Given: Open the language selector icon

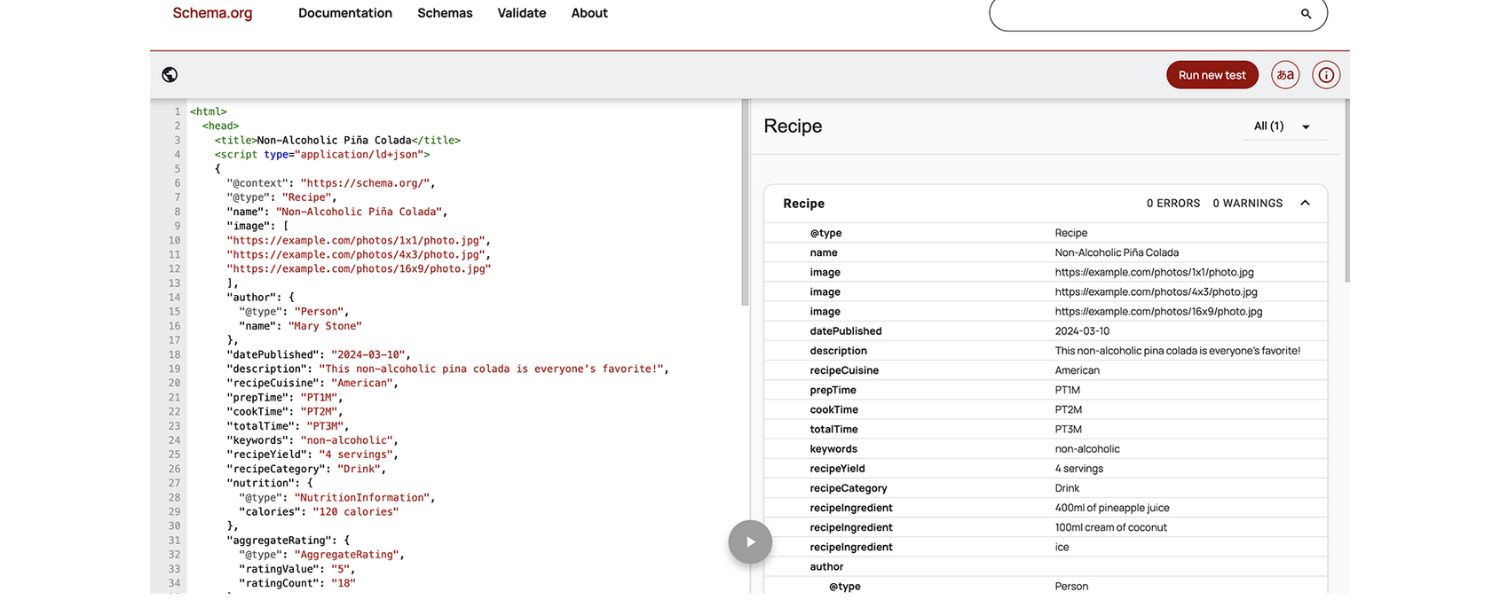Looking at the screenshot, I should pos(1285,74).
